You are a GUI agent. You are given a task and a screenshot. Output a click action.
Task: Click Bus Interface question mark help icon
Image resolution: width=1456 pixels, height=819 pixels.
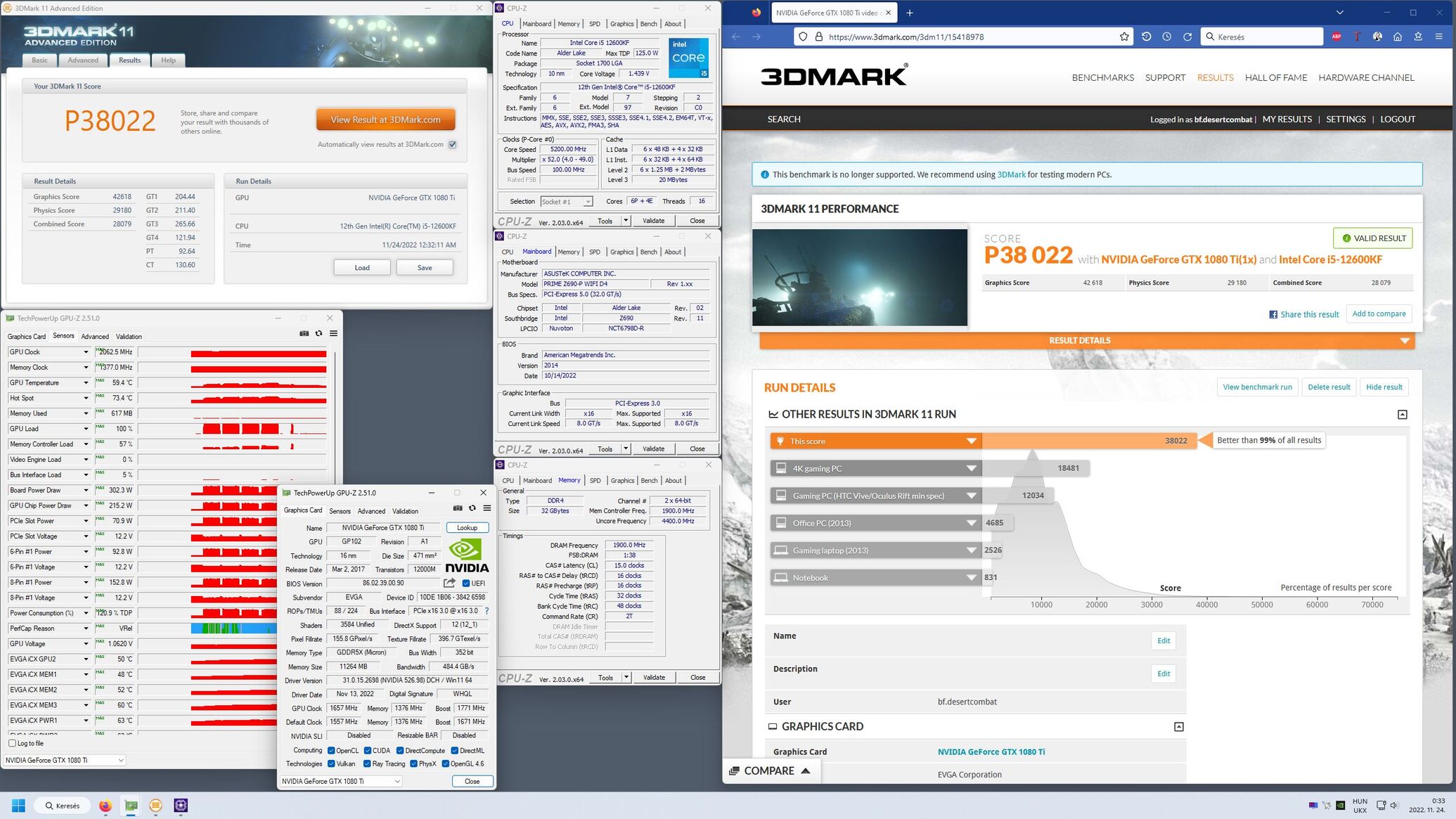point(487,611)
